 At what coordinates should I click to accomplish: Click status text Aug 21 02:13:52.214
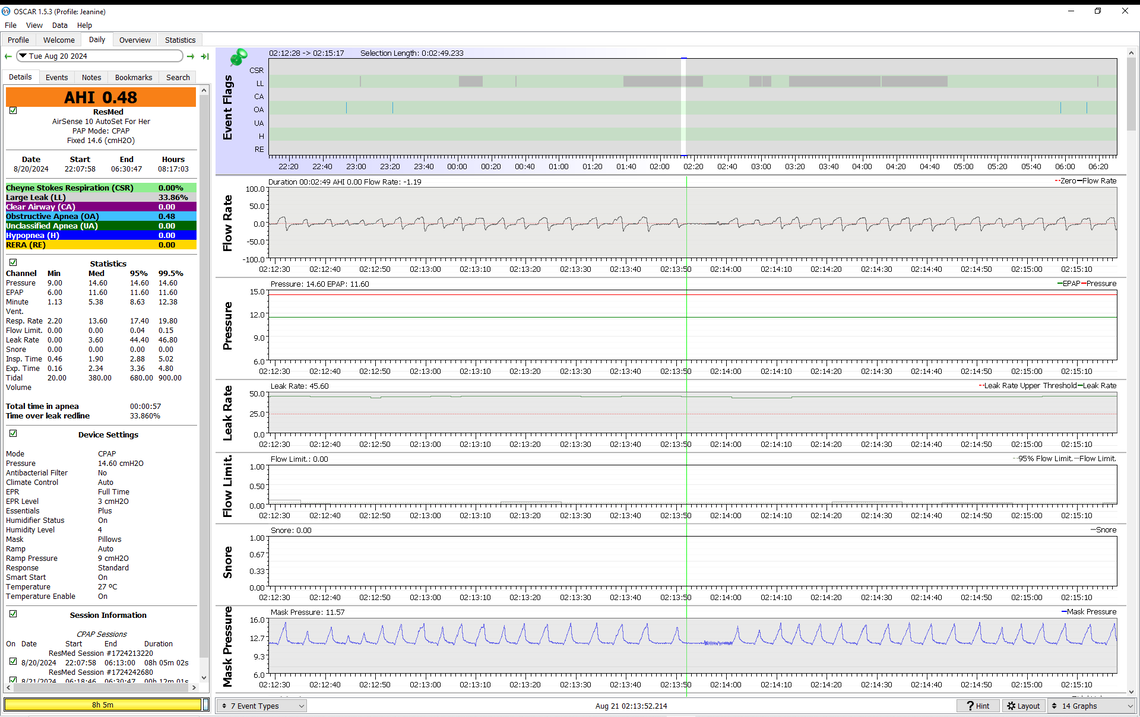pyautogui.click(x=631, y=706)
